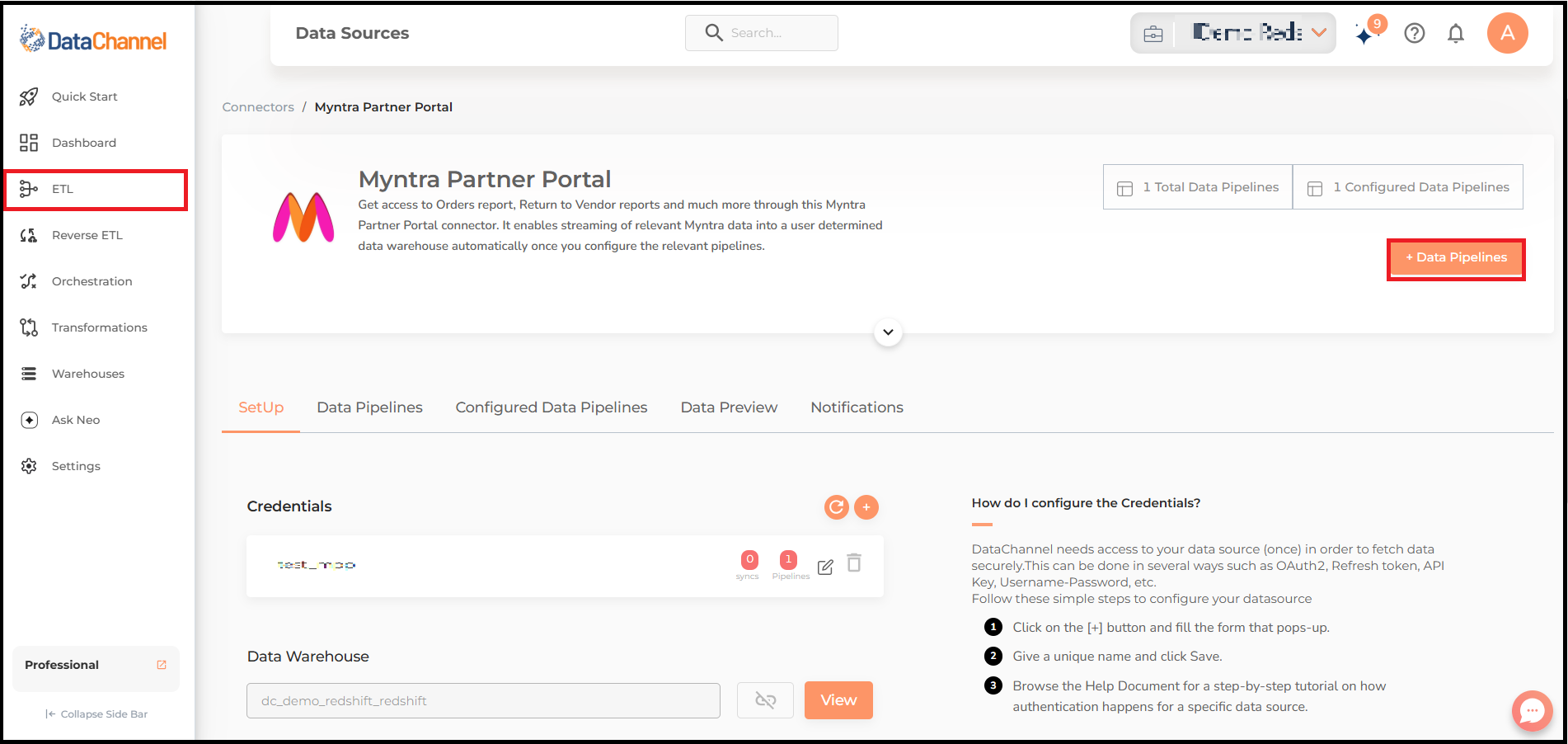Click the dc_demo_redshift_redshift warehouse field
The height and width of the screenshot is (744, 1568).
click(483, 701)
